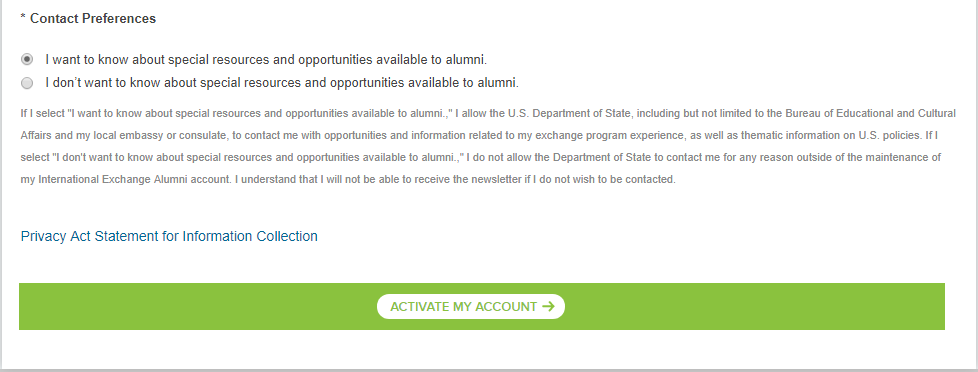Click "ACTIVATE MY ACCOUNT" text inside white pill
The image size is (978, 372).
463,306
